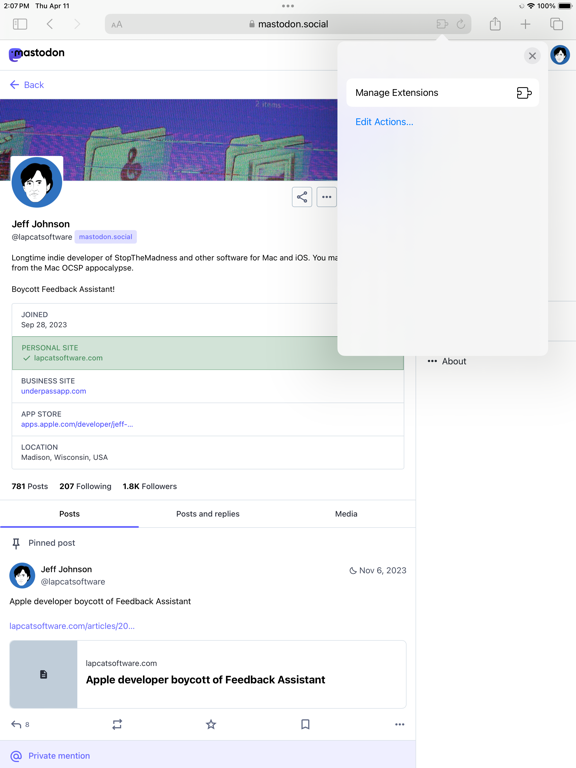This screenshot has width=576, height=768.
Task: Open pinned post author avatar
Action: (22, 576)
